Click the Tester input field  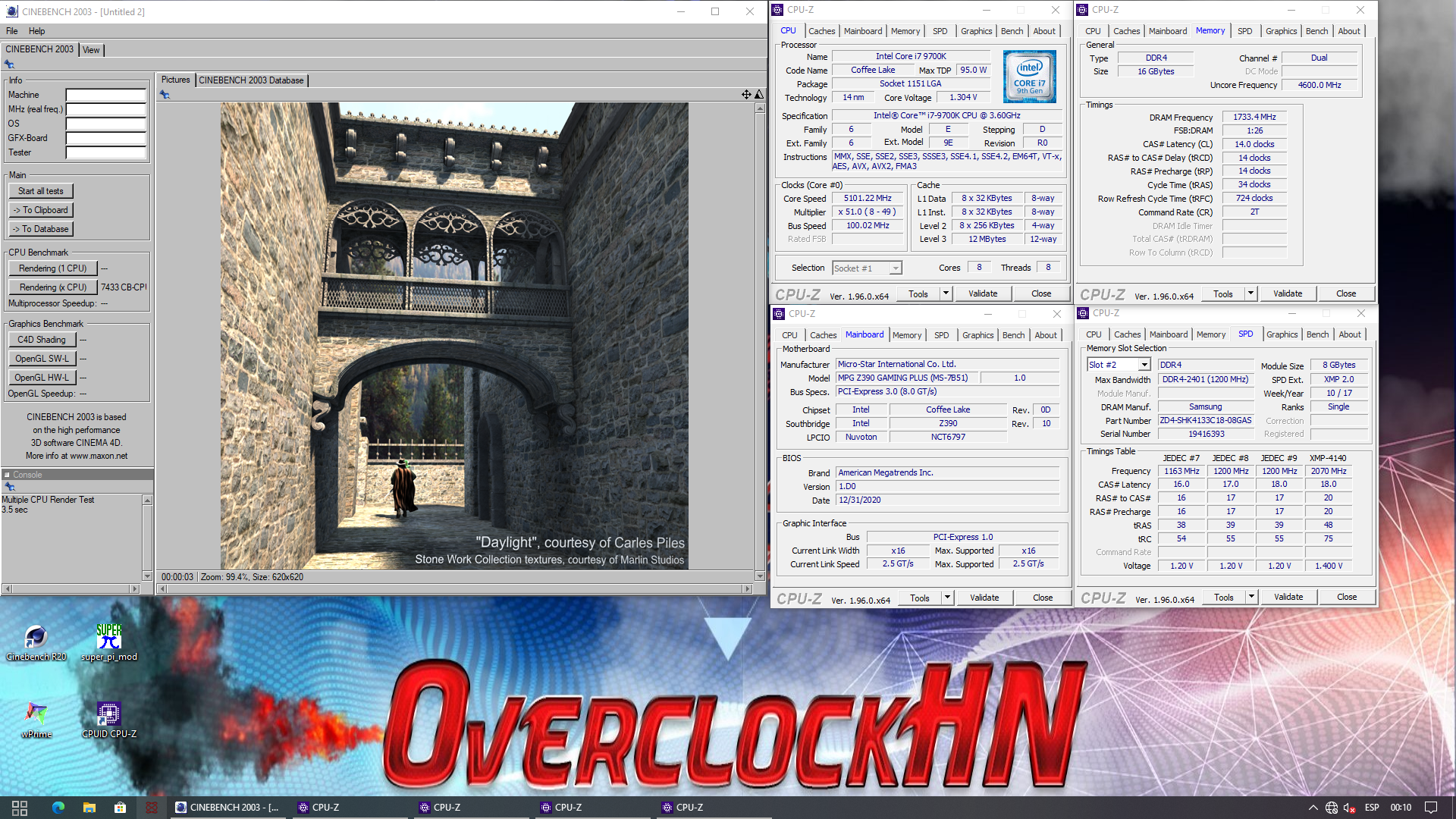[105, 153]
